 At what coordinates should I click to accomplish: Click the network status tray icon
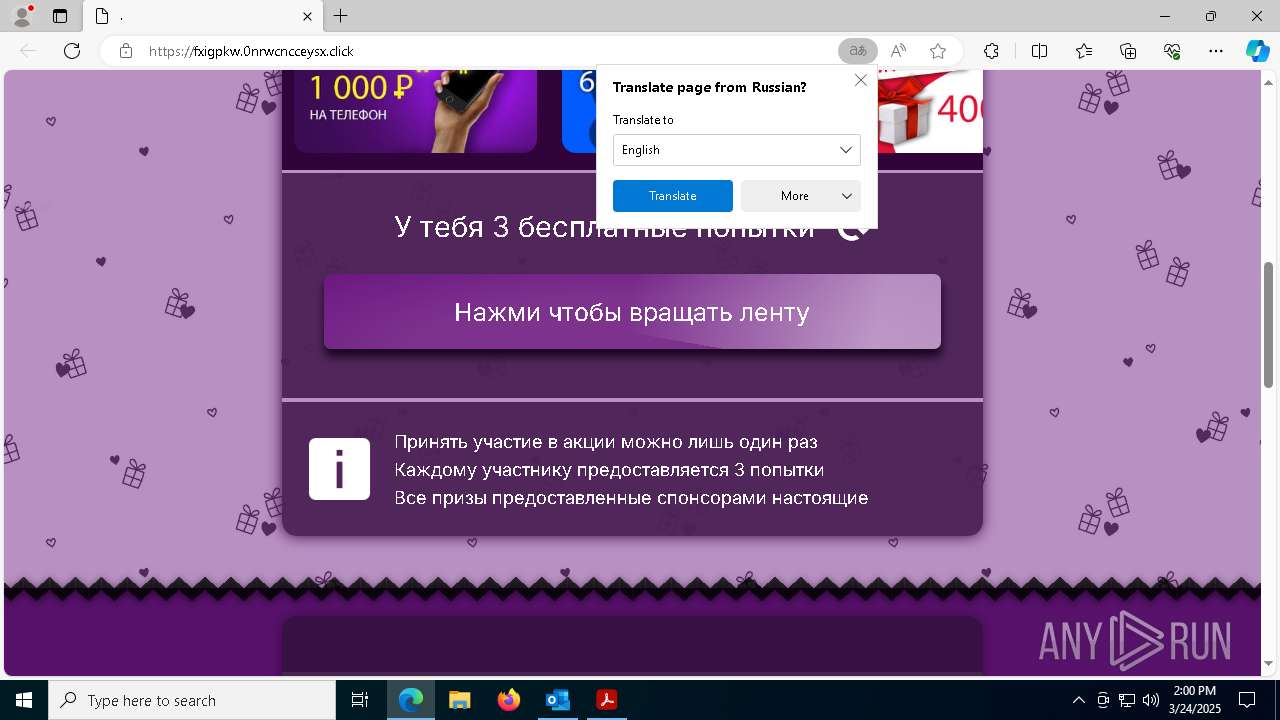tap(1127, 700)
